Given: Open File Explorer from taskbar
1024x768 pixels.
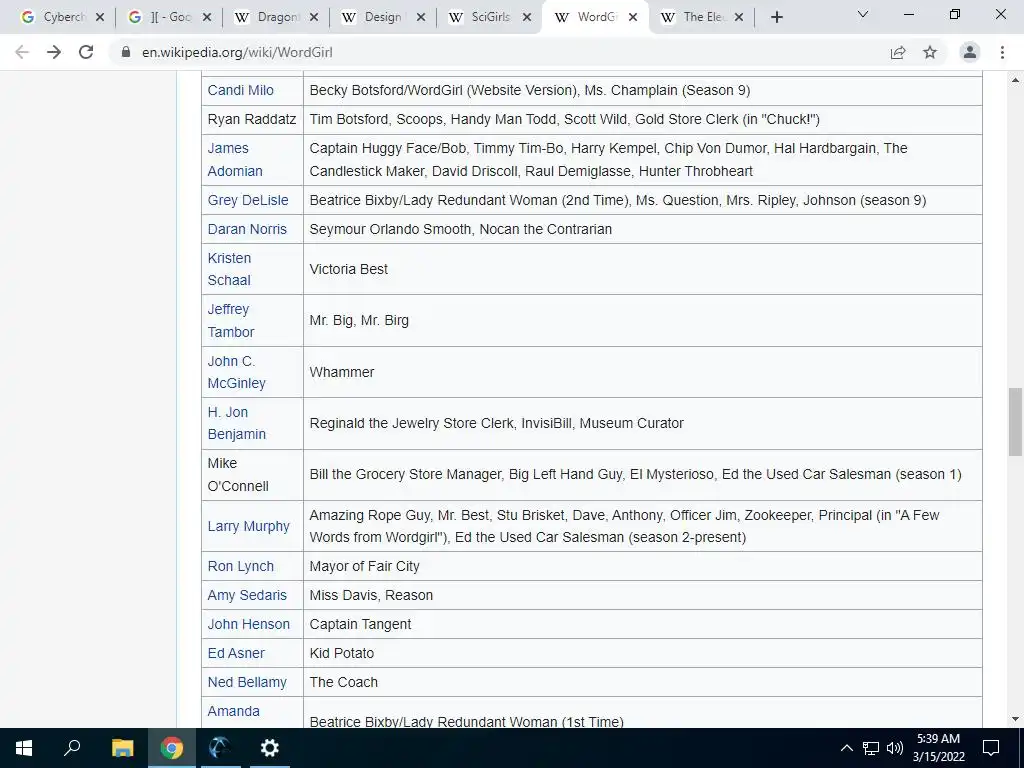Looking at the screenshot, I should coord(122,748).
